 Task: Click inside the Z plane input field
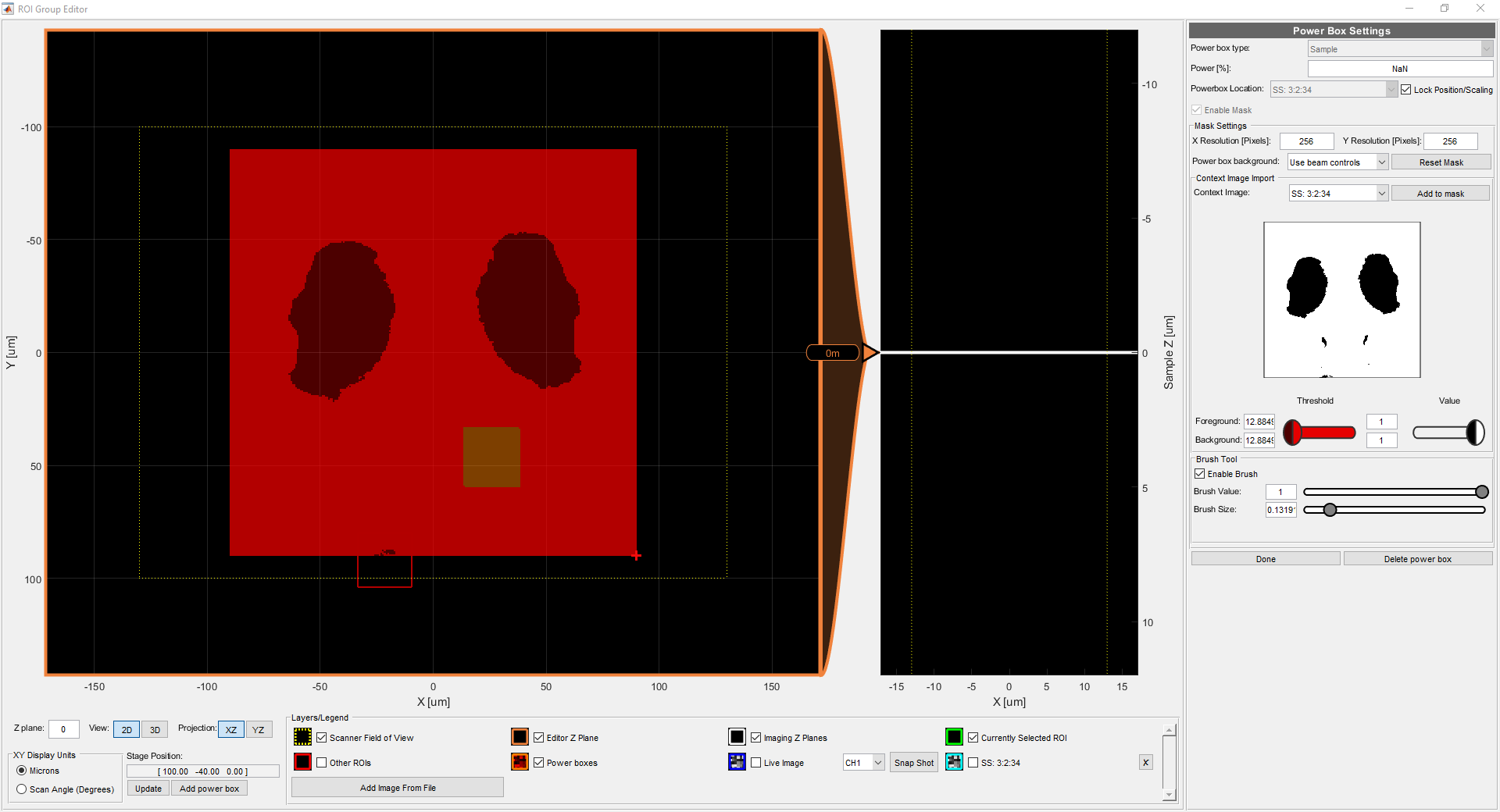(63, 728)
